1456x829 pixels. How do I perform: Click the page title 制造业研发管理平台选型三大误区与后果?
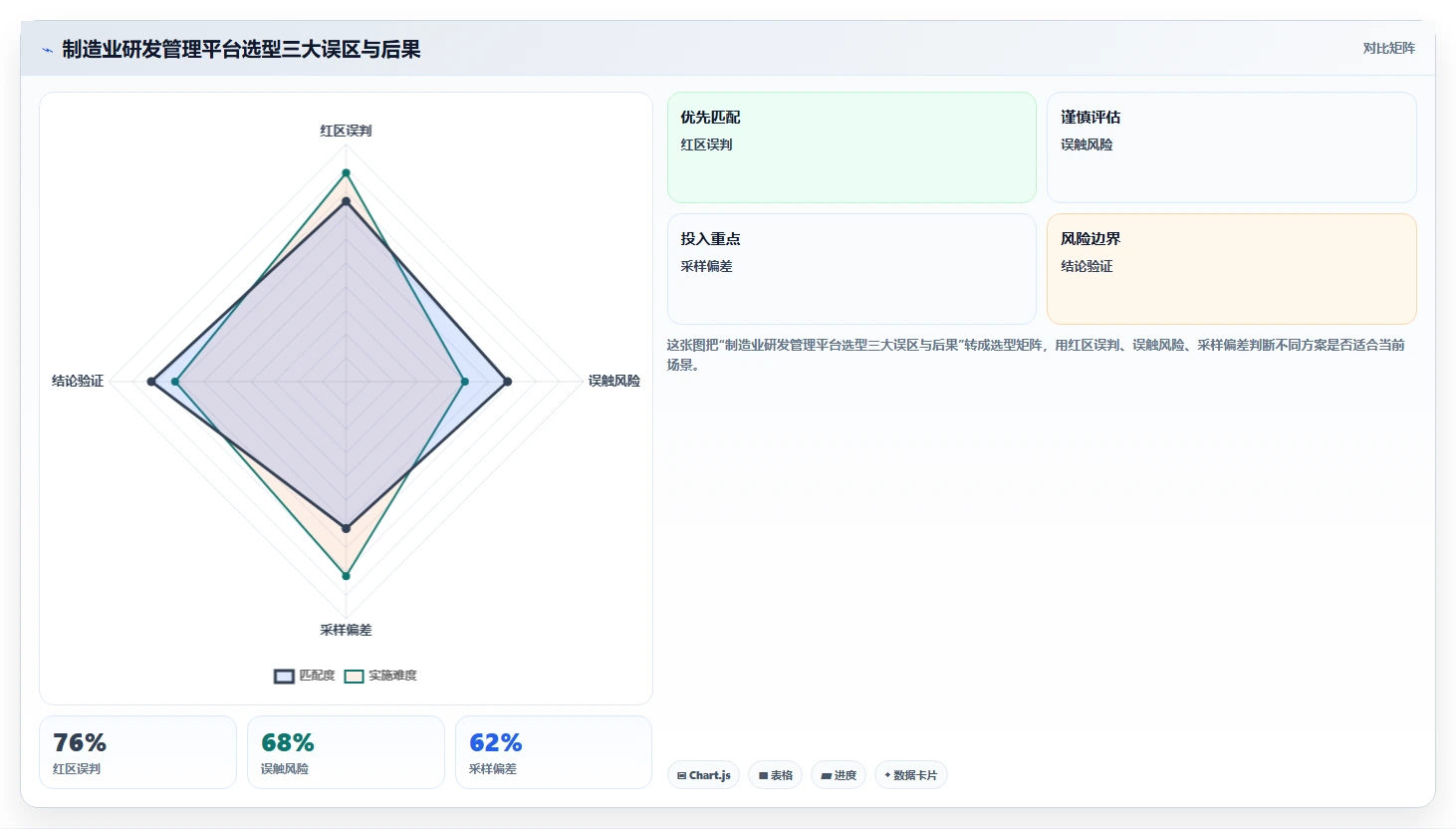(241, 49)
